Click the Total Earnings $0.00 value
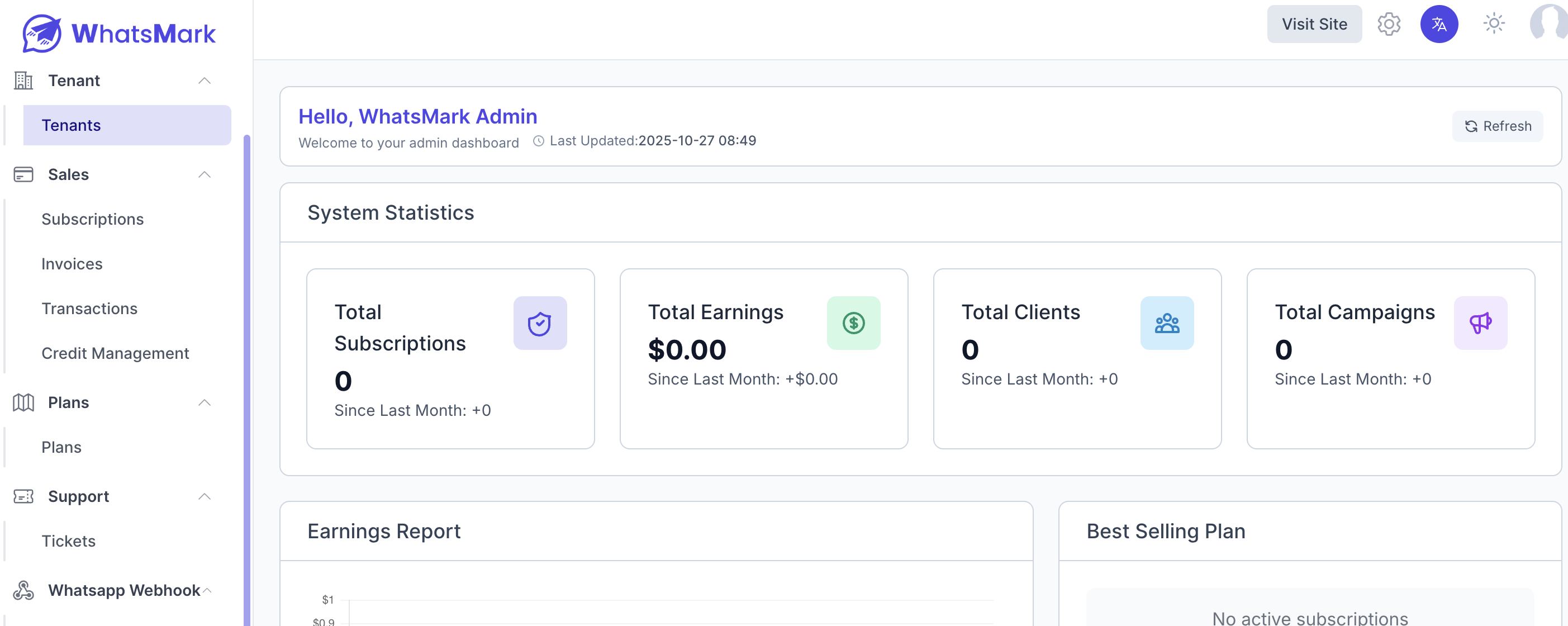The width and height of the screenshot is (1568, 626). point(687,350)
